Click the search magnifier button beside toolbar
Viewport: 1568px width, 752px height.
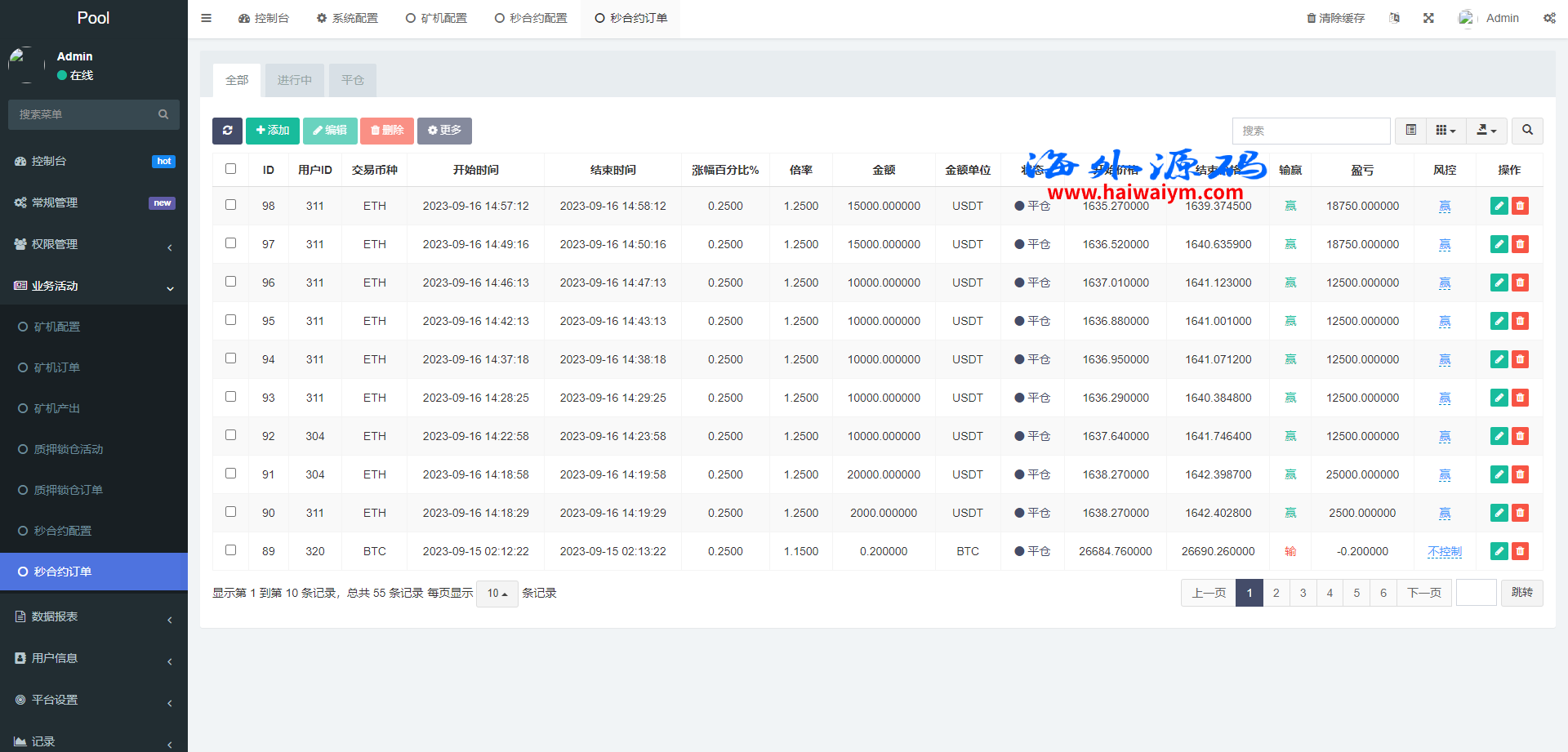1527,131
